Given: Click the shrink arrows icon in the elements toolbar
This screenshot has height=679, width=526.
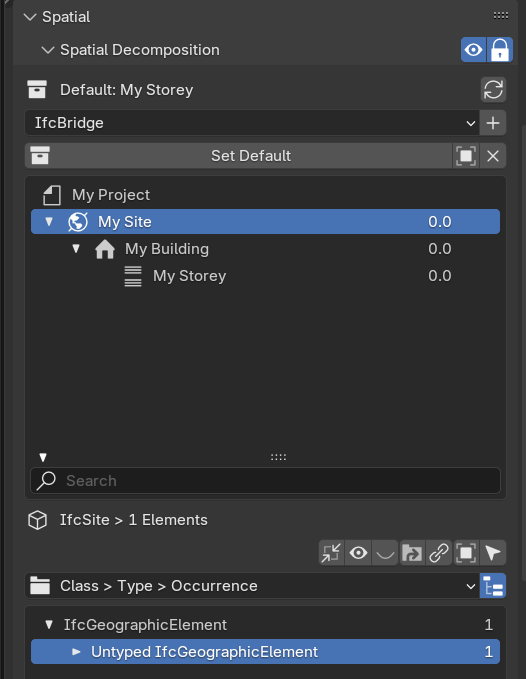Looking at the screenshot, I should 332,553.
